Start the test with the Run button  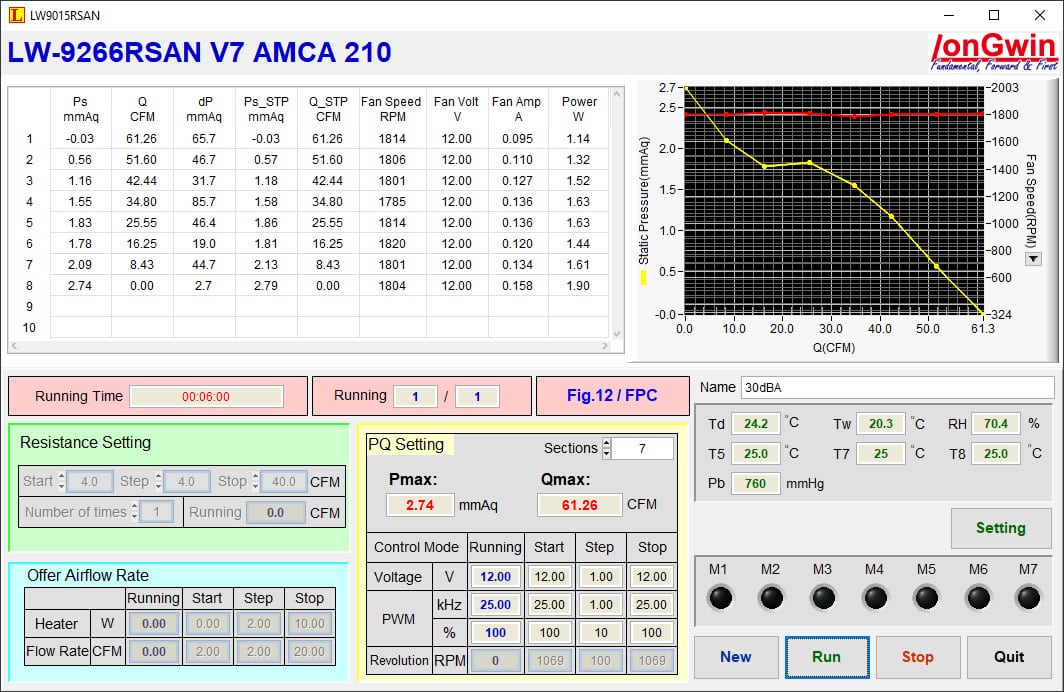pos(826,657)
